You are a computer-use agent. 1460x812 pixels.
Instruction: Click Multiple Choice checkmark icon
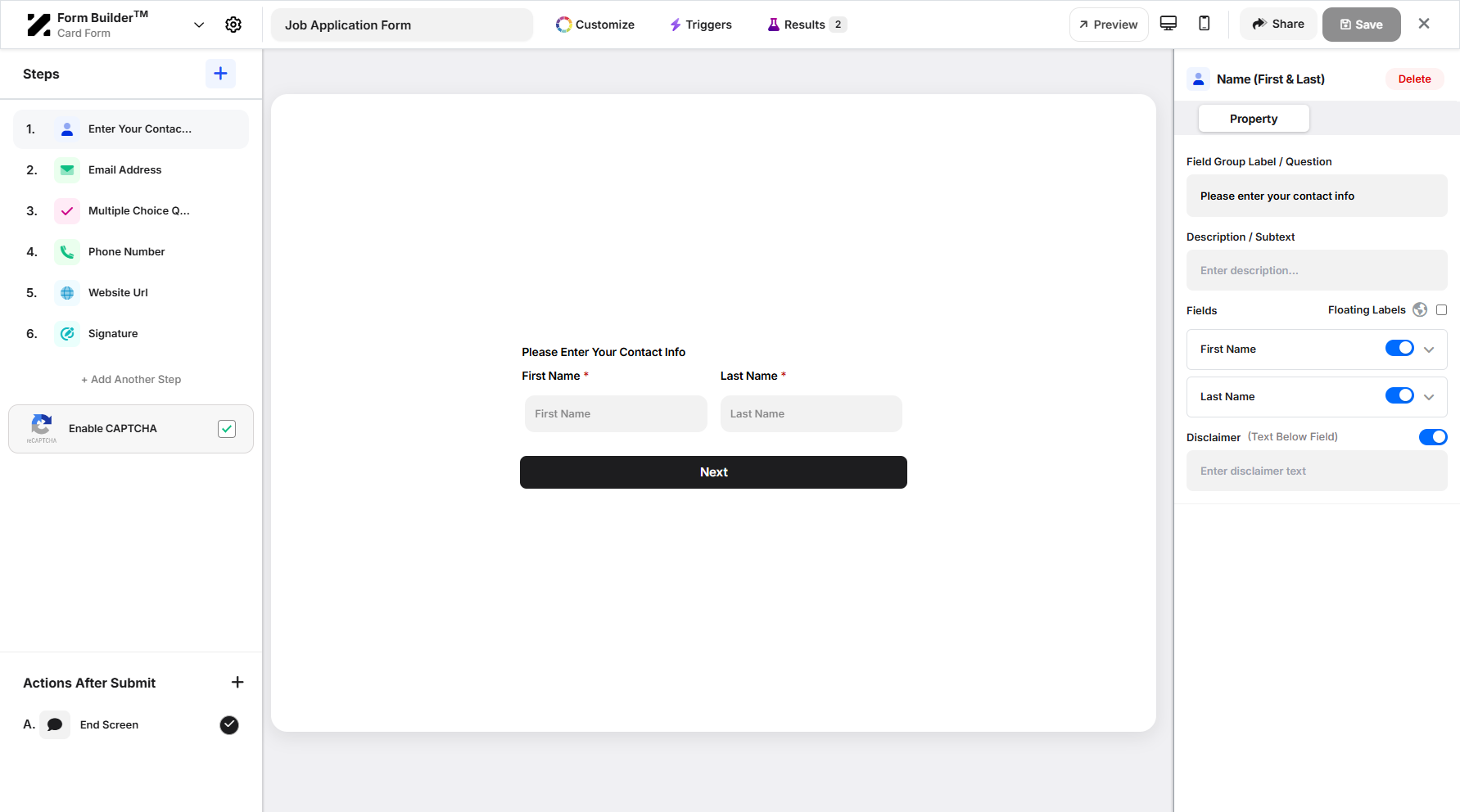67,211
